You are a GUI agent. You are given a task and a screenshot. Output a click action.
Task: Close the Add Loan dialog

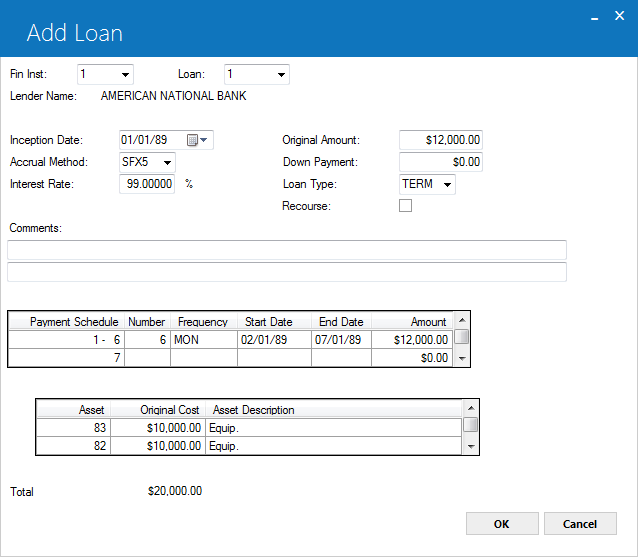pyautogui.click(x=619, y=16)
